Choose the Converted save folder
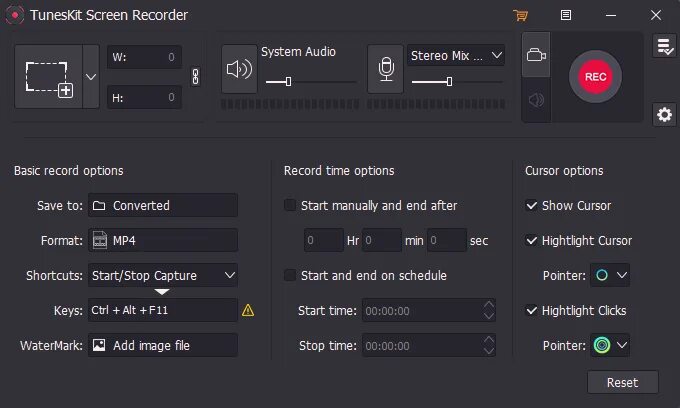680x408 pixels. (163, 205)
